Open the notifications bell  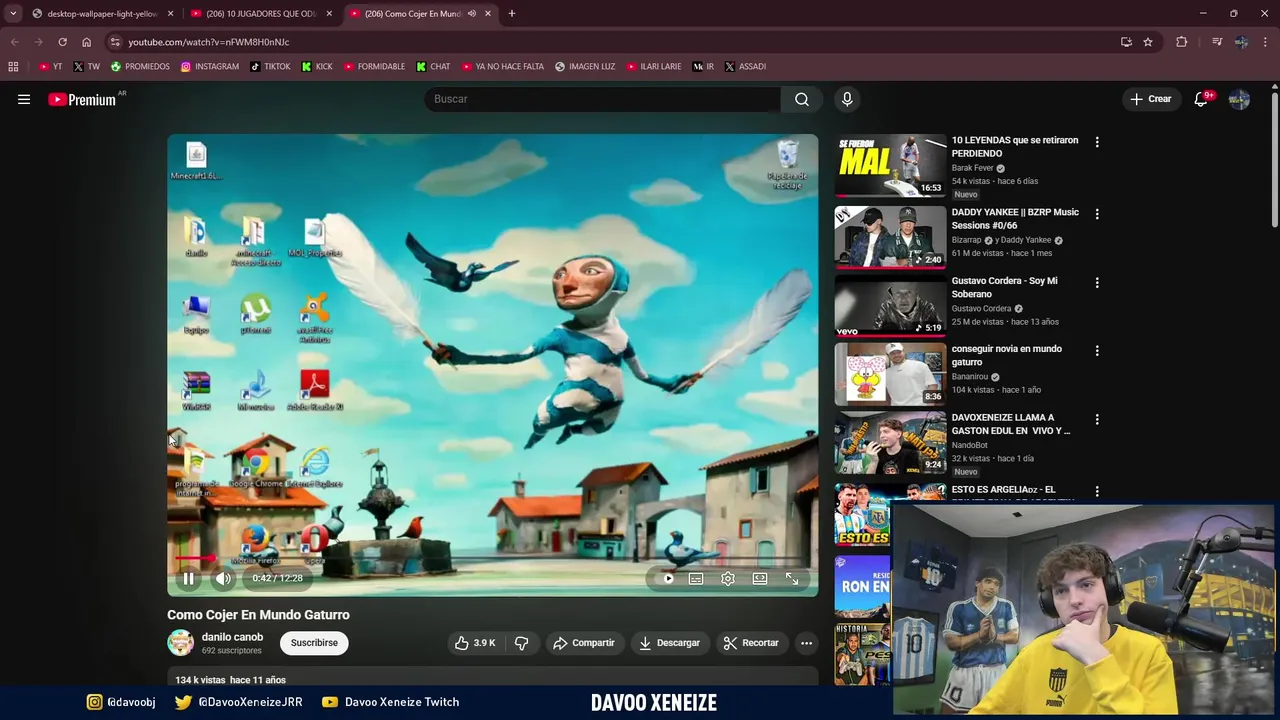[1202, 99]
